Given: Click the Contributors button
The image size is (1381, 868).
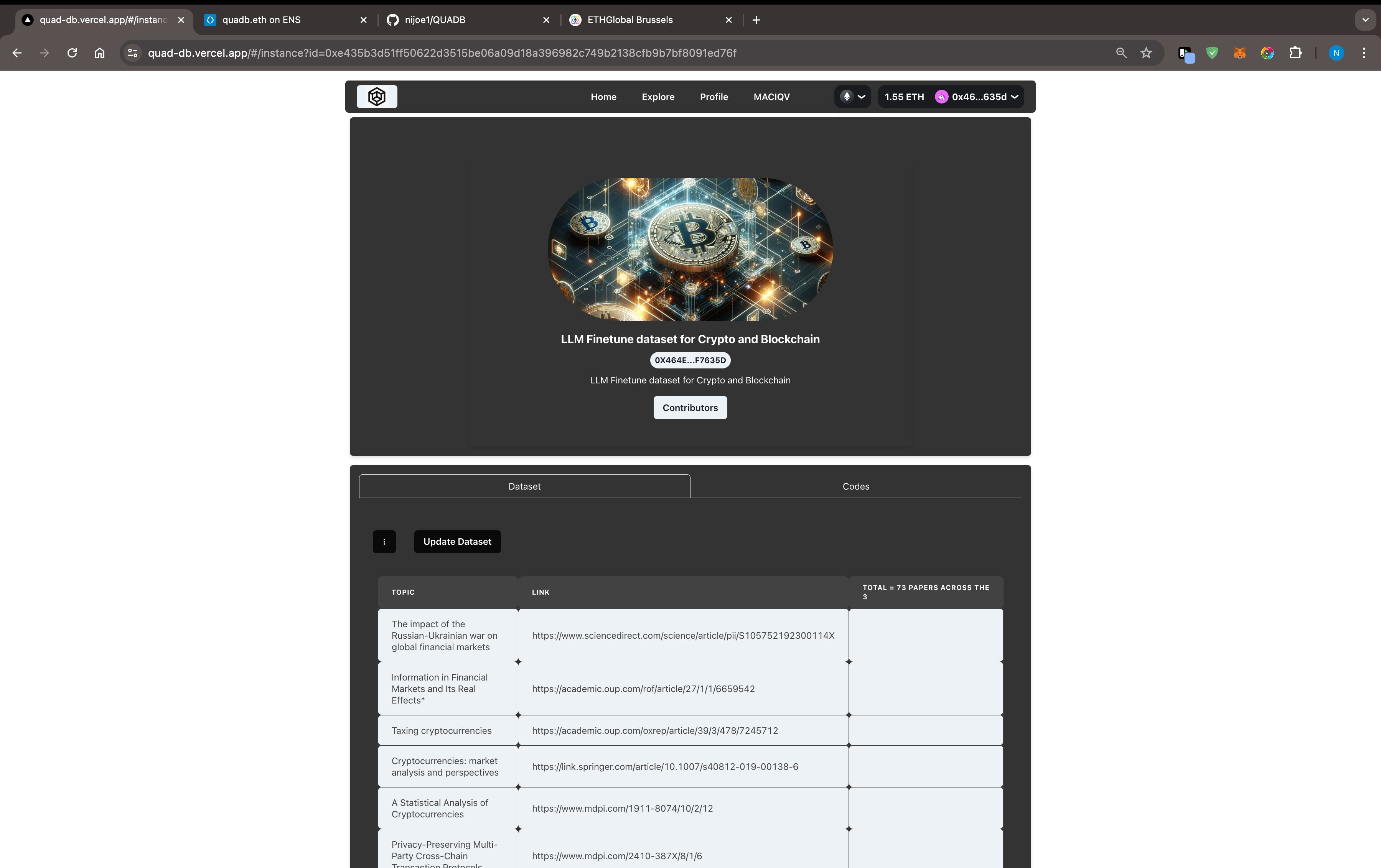Looking at the screenshot, I should [x=690, y=407].
